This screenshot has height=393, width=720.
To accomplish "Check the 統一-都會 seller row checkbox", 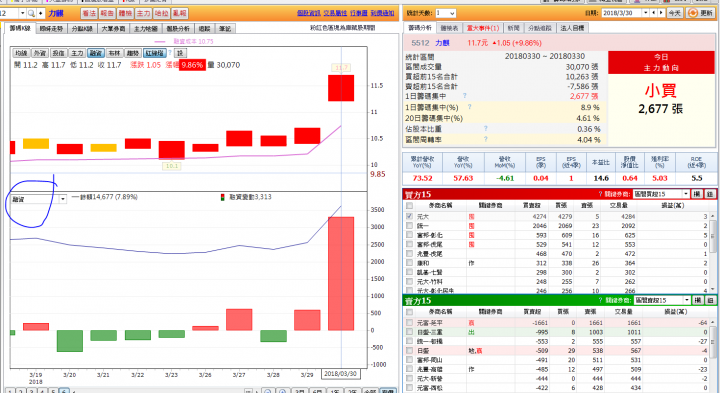I will [x=409, y=341].
